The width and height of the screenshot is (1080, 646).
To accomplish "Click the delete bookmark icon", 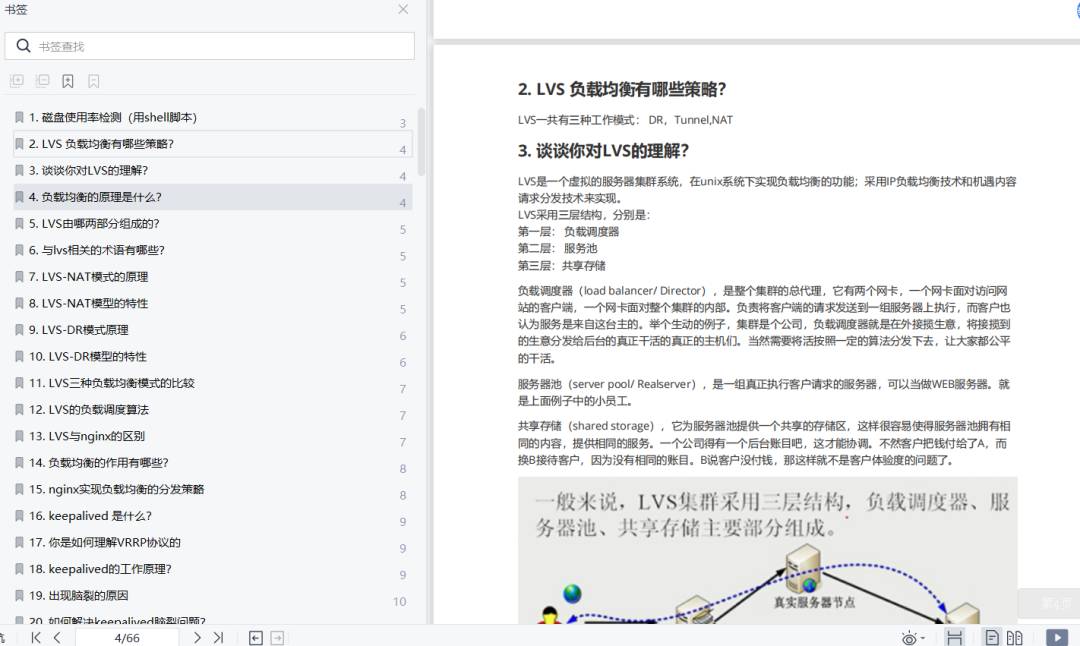I will 94,81.
